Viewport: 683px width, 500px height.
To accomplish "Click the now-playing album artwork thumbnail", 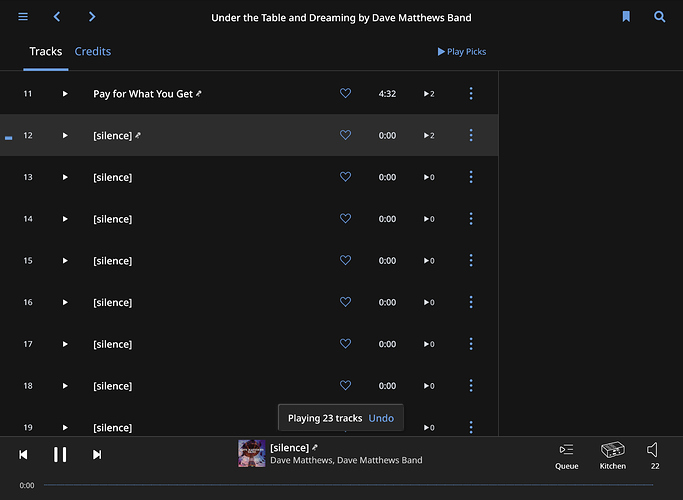I will [x=252, y=453].
